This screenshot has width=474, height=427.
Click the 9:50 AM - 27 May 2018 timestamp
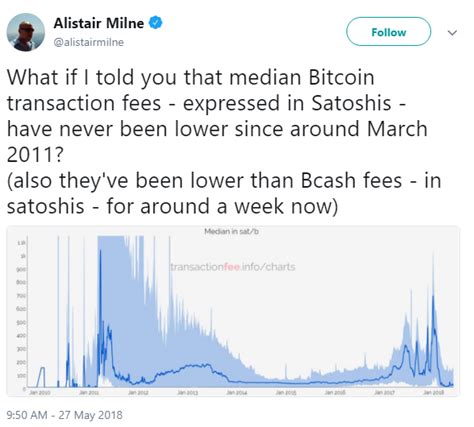point(65,415)
